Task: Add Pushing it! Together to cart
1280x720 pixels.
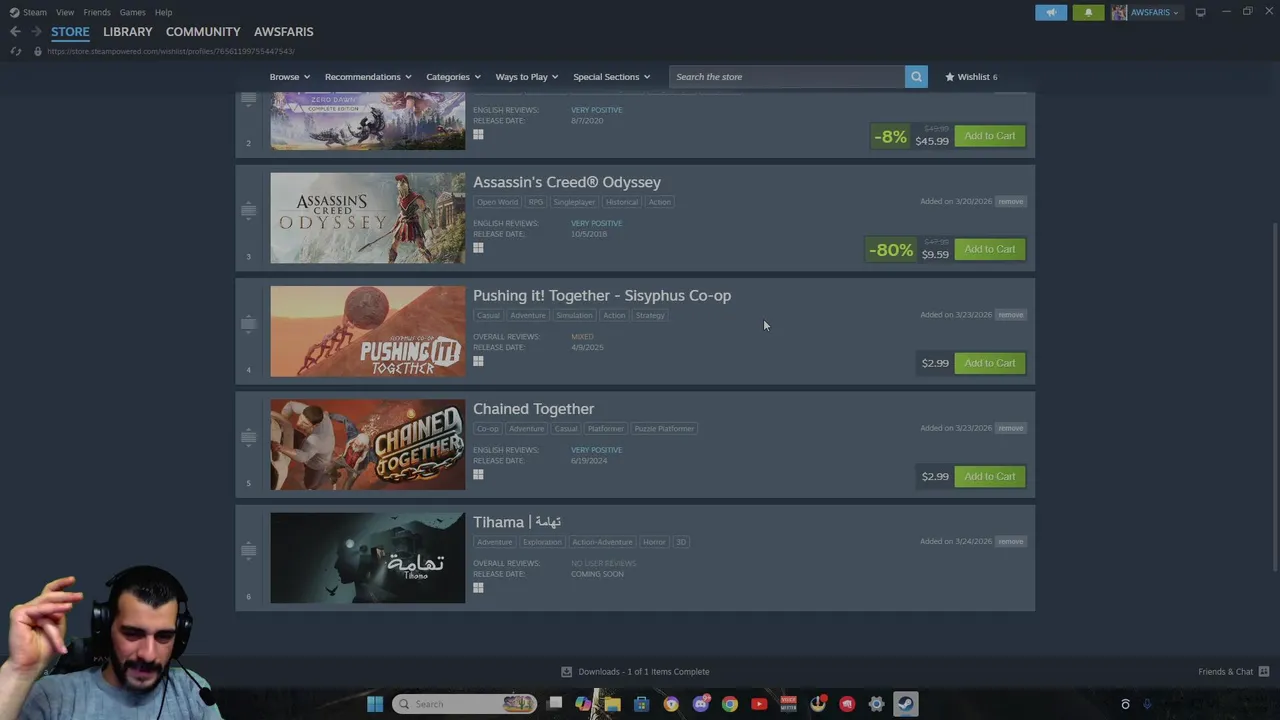Action: point(989,363)
